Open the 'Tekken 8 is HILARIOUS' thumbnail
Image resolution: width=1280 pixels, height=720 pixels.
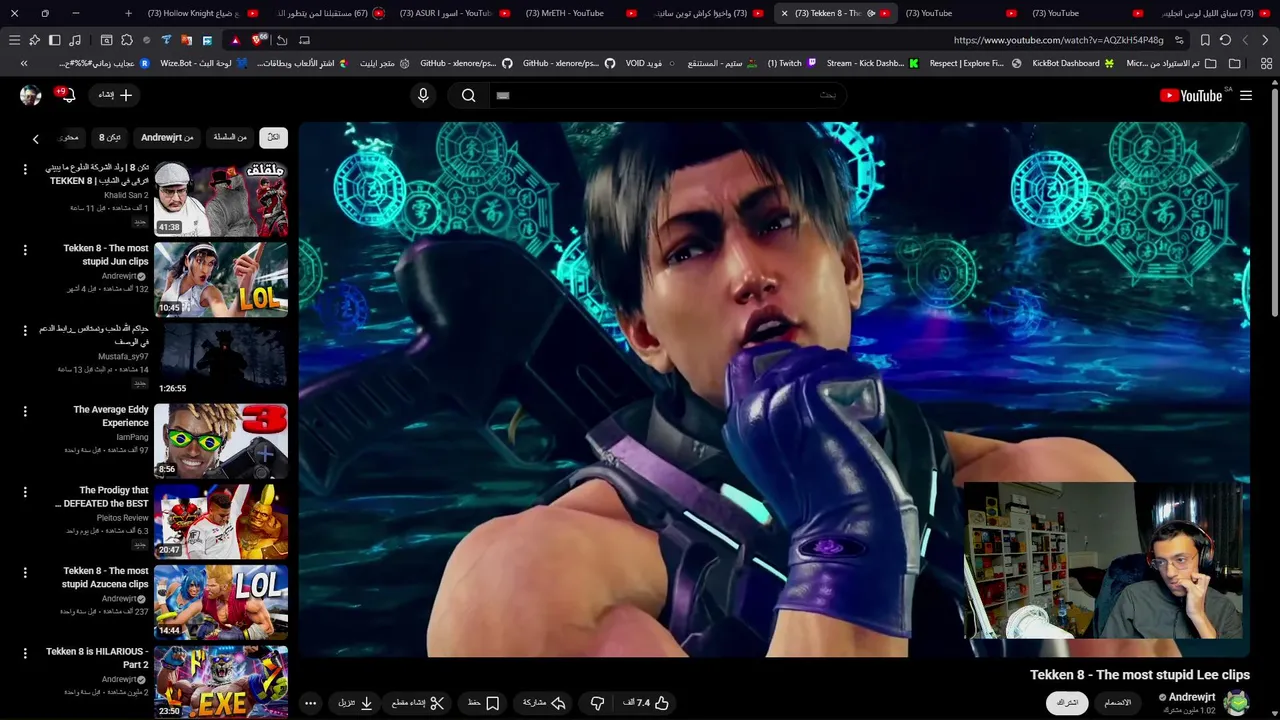click(221, 682)
